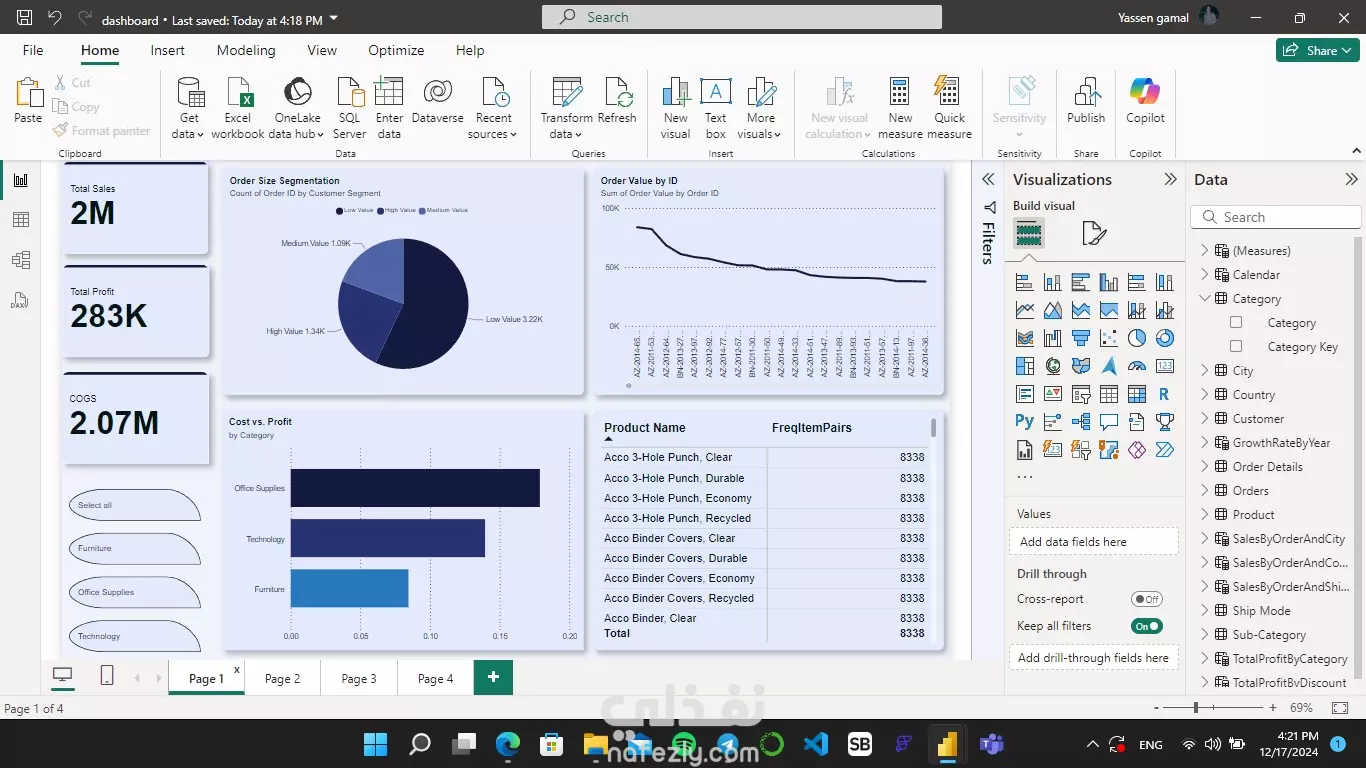Insert a New visual

click(676, 108)
